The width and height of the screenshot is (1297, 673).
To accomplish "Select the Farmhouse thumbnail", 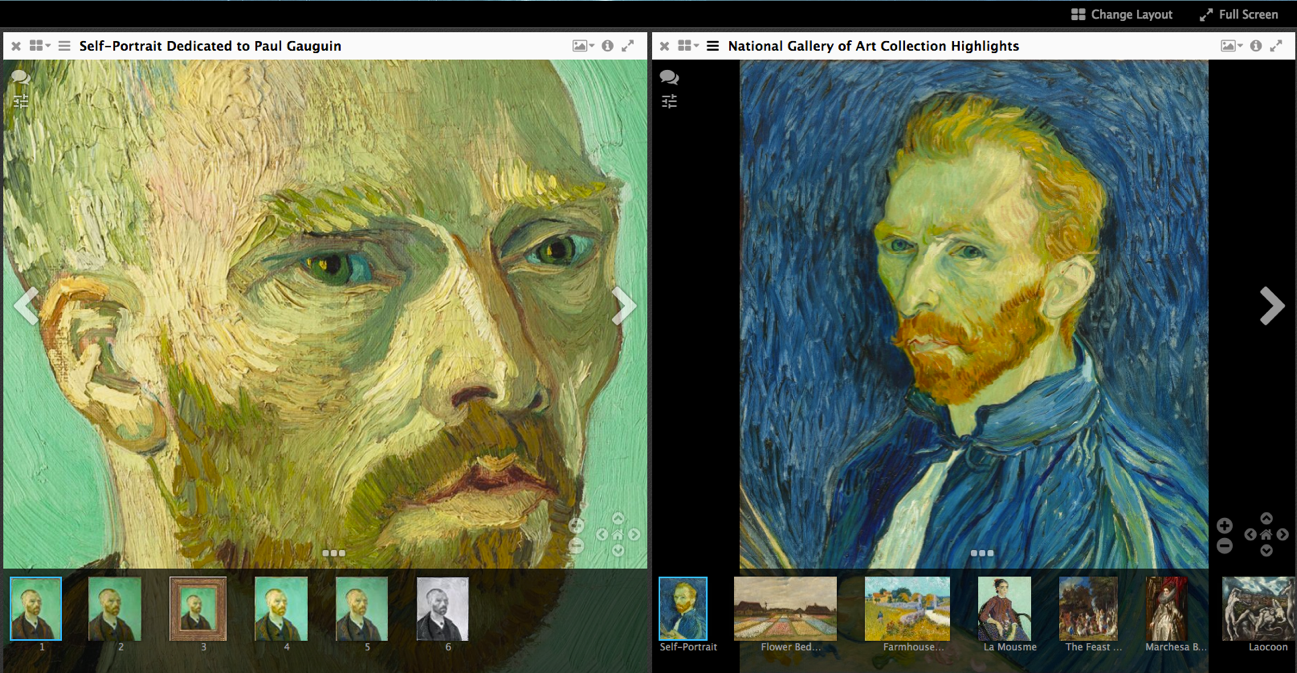I will tap(907, 609).
